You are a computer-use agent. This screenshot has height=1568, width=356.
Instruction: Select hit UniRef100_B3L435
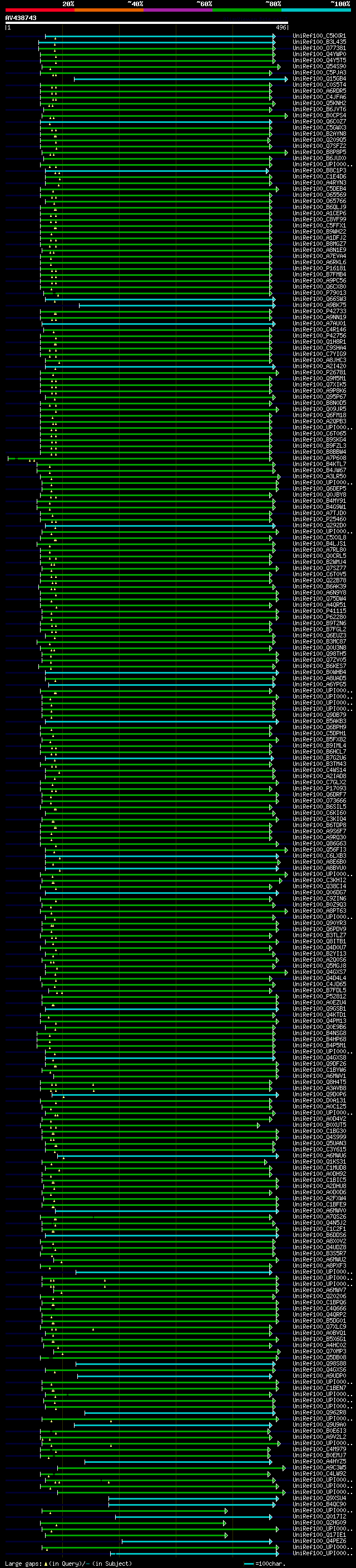pos(319,42)
